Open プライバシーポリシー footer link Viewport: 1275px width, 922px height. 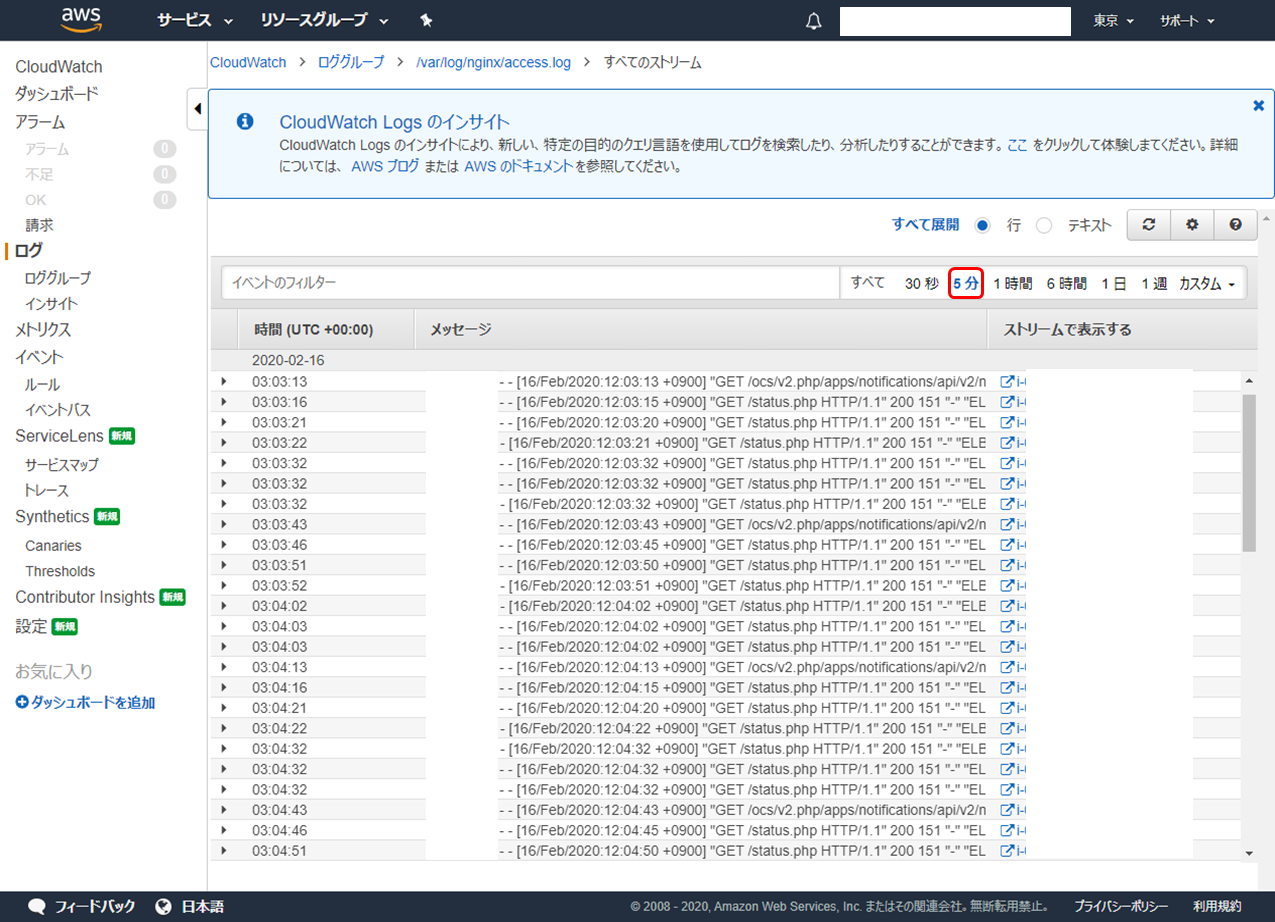pyautogui.click(x=1121, y=907)
